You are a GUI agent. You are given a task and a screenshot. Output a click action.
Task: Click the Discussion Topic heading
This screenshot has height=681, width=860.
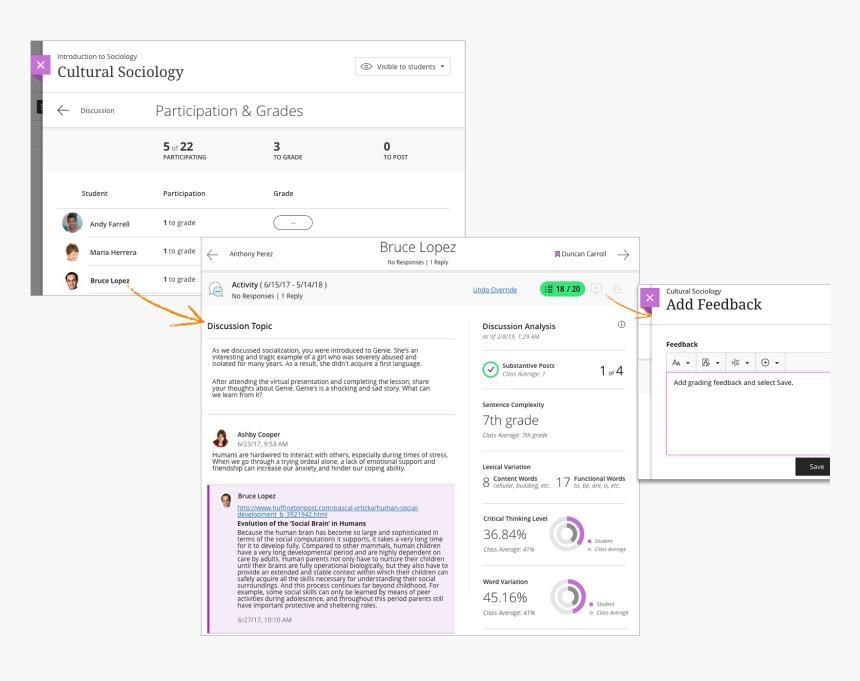pos(240,326)
